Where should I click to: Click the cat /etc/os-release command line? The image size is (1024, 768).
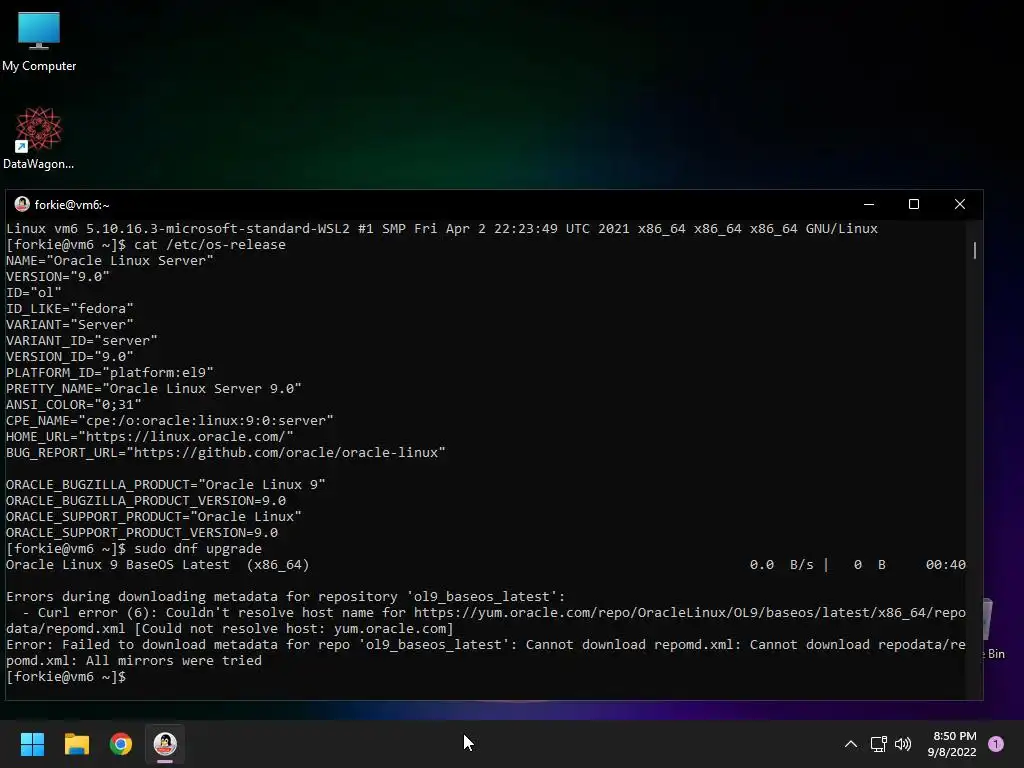[146, 245]
